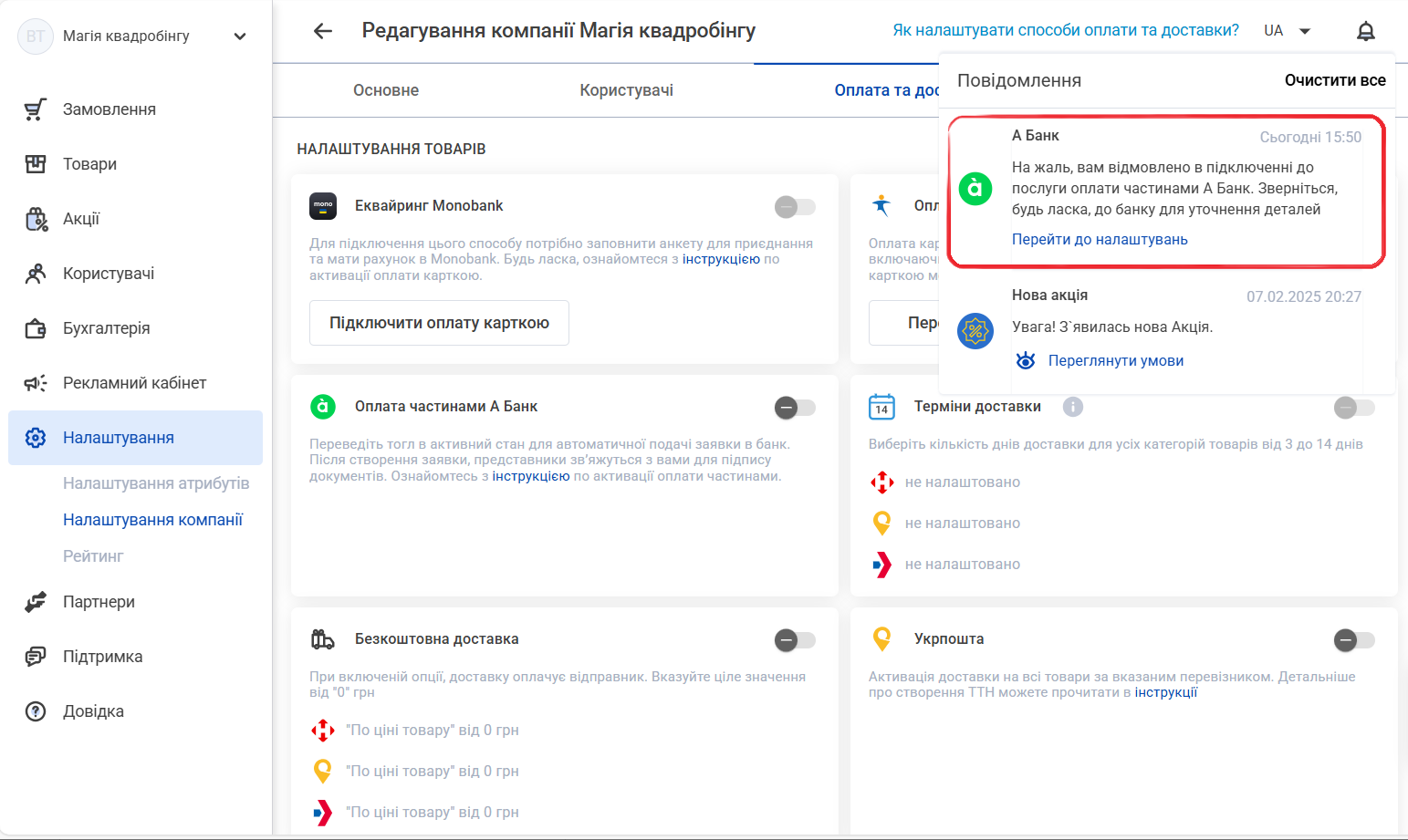
Task: Switch to the Основне tab
Action: click(x=386, y=90)
